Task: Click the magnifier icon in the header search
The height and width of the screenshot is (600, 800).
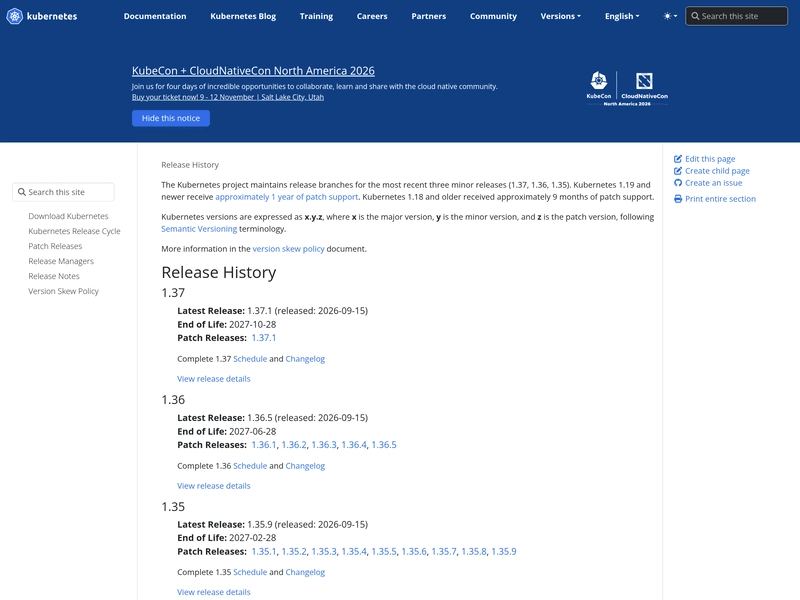Action: coord(695,16)
